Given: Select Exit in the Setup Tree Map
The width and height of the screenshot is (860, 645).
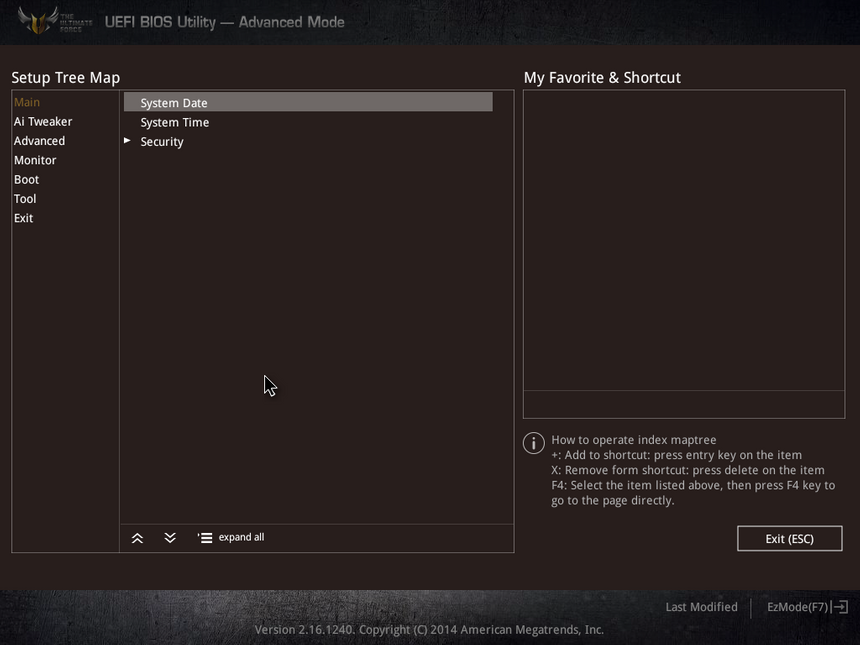Looking at the screenshot, I should (23, 218).
